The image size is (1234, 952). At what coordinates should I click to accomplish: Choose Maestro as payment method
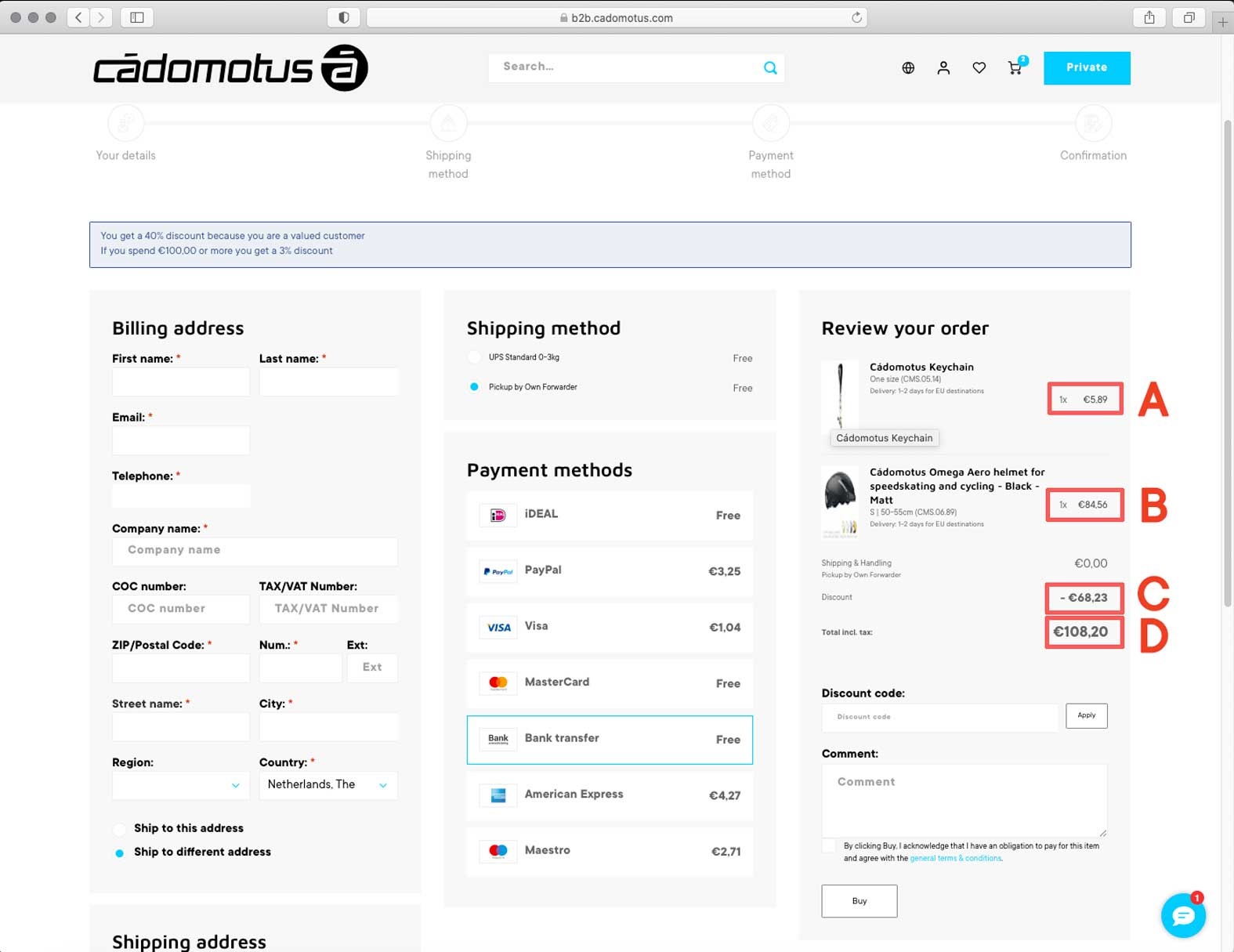click(x=610, y=851)
